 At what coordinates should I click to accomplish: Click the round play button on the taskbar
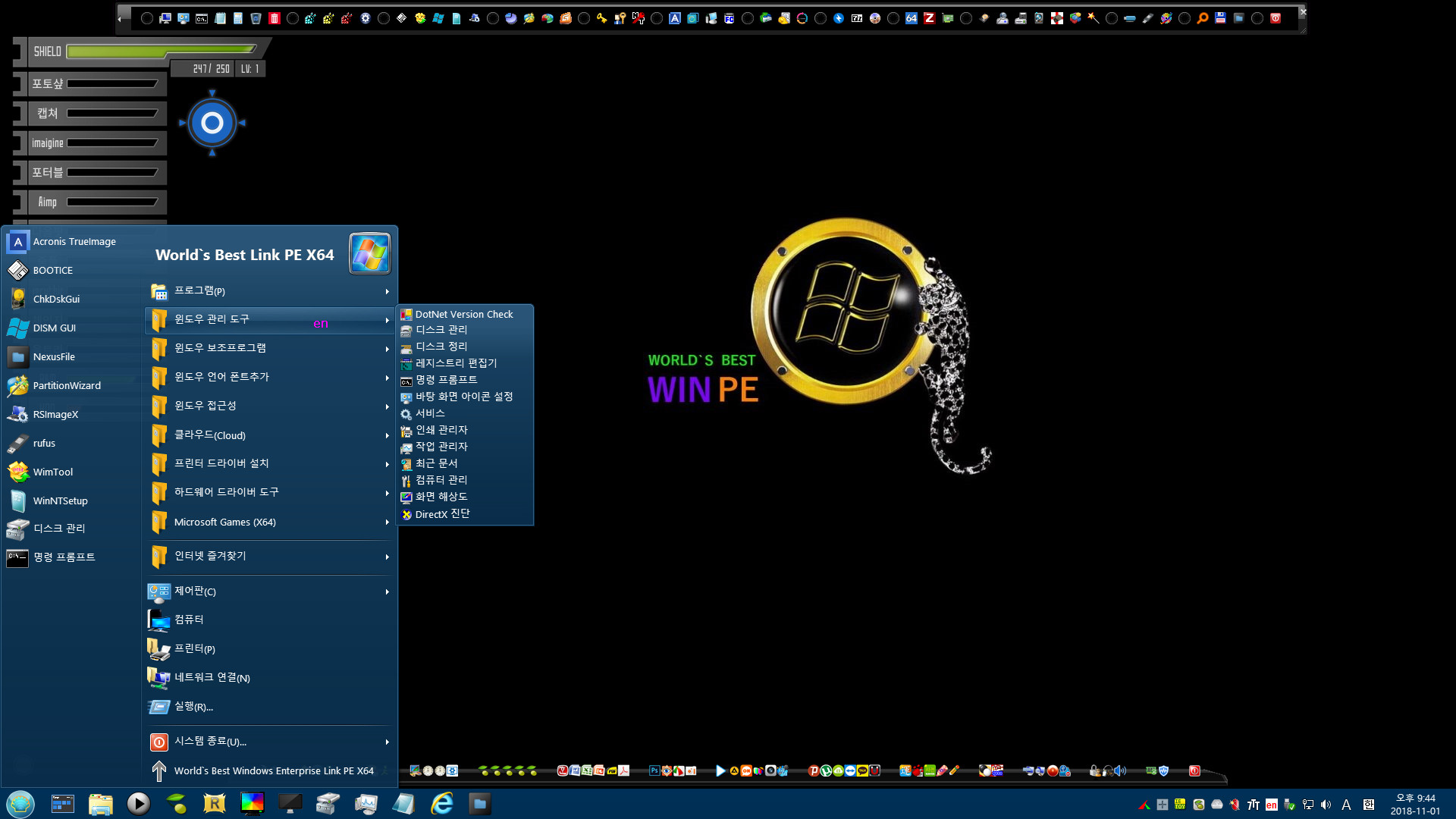coord(138,803)
